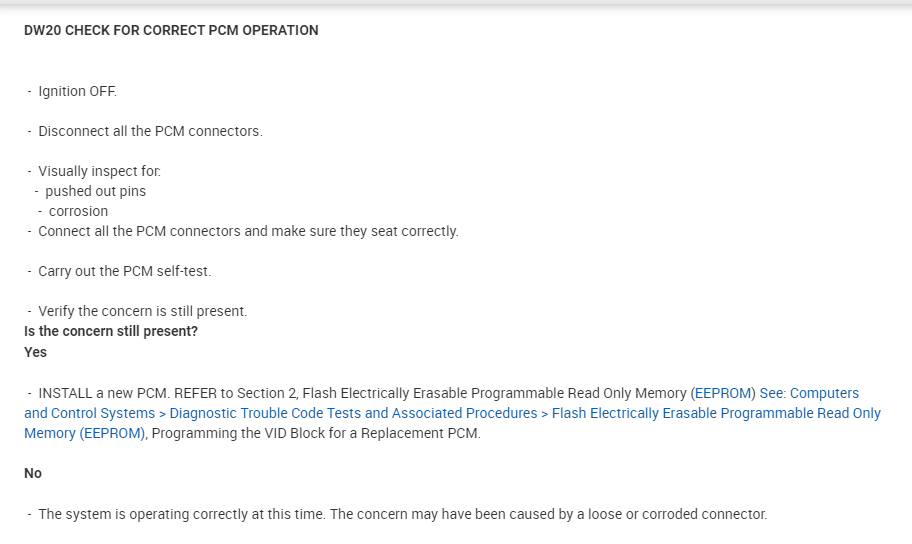Open the 'See: Computers and Control Systems' link

pyautogui.click(x=808, y=393)
